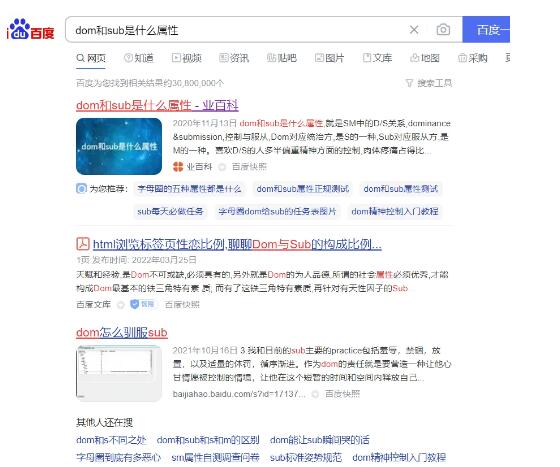Switch to the 知道 tab
The height and width of the screenshot is (467, 560).
(139, 58)
